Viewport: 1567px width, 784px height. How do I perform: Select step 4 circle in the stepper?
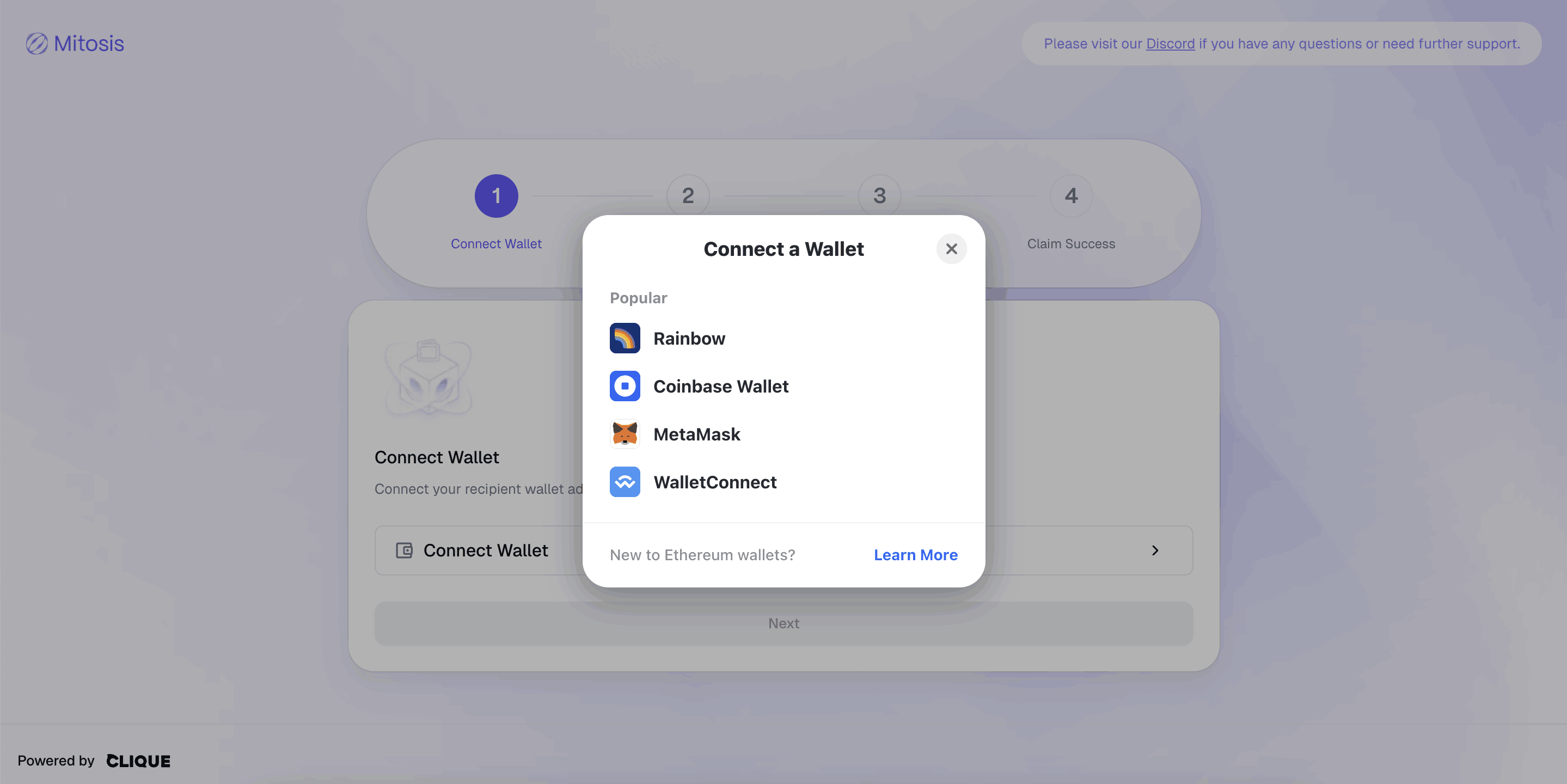tap(1071, 196)
